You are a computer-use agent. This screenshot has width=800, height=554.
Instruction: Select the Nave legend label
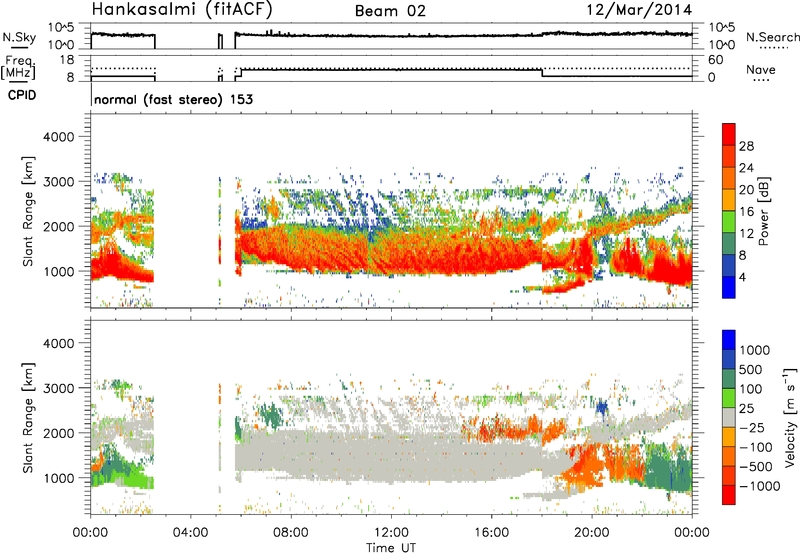tap(761, 70)
